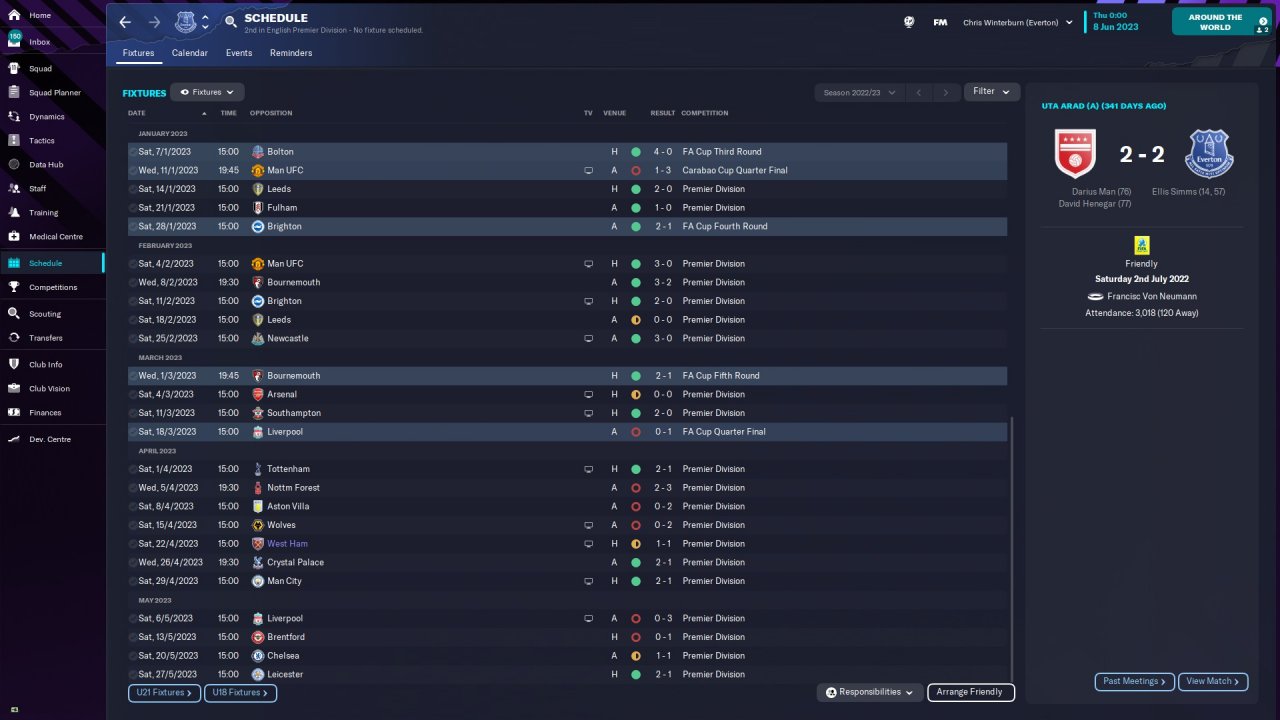
Task: Open Club Vision in the sidebar
Action: pyautogui.click(x=49, y=389)
